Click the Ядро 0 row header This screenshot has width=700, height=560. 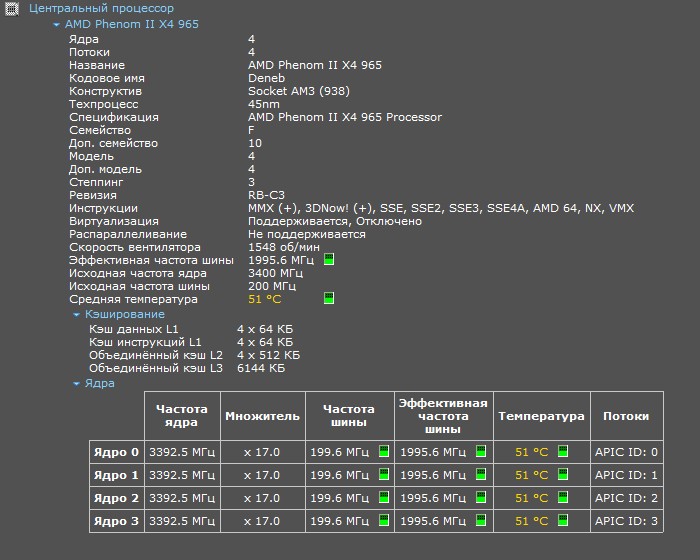click(x=116, y=452)
